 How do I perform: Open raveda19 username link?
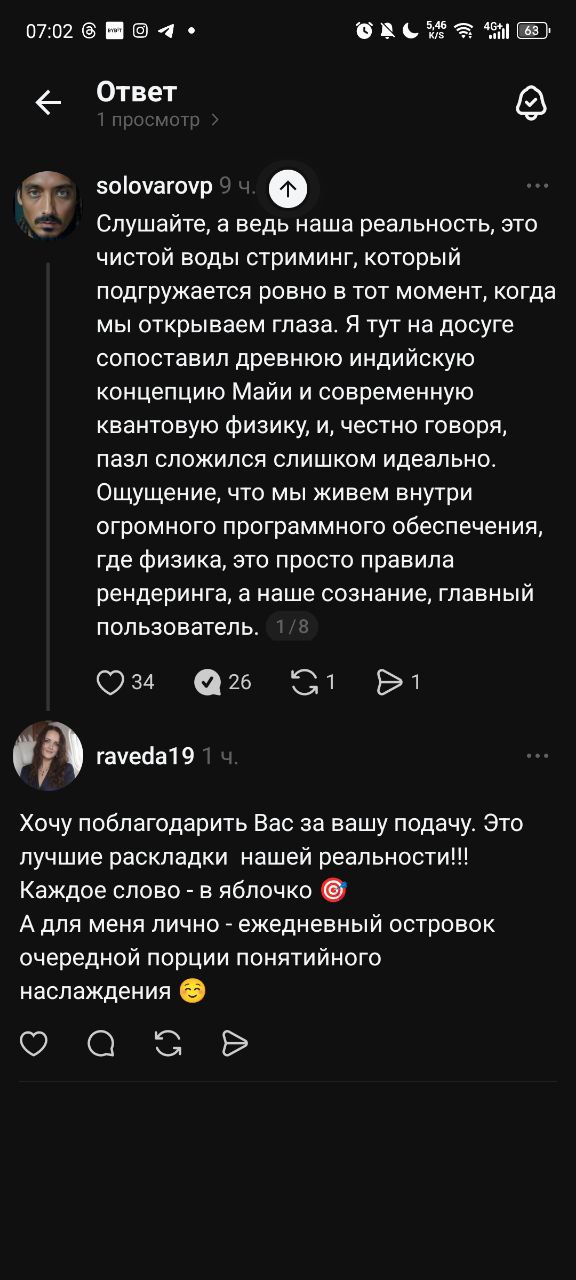tap(145, 756)
